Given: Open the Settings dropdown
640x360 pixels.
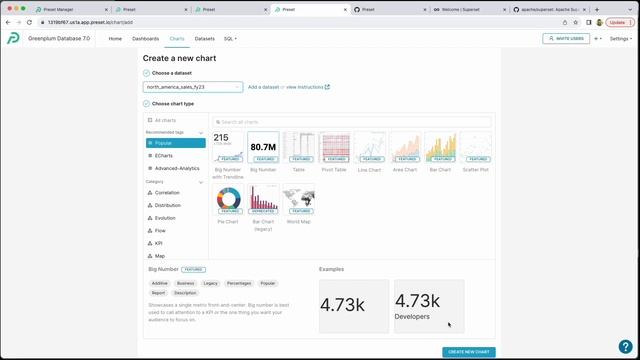Looking at the screenshot, I should [x=620, y=39].
